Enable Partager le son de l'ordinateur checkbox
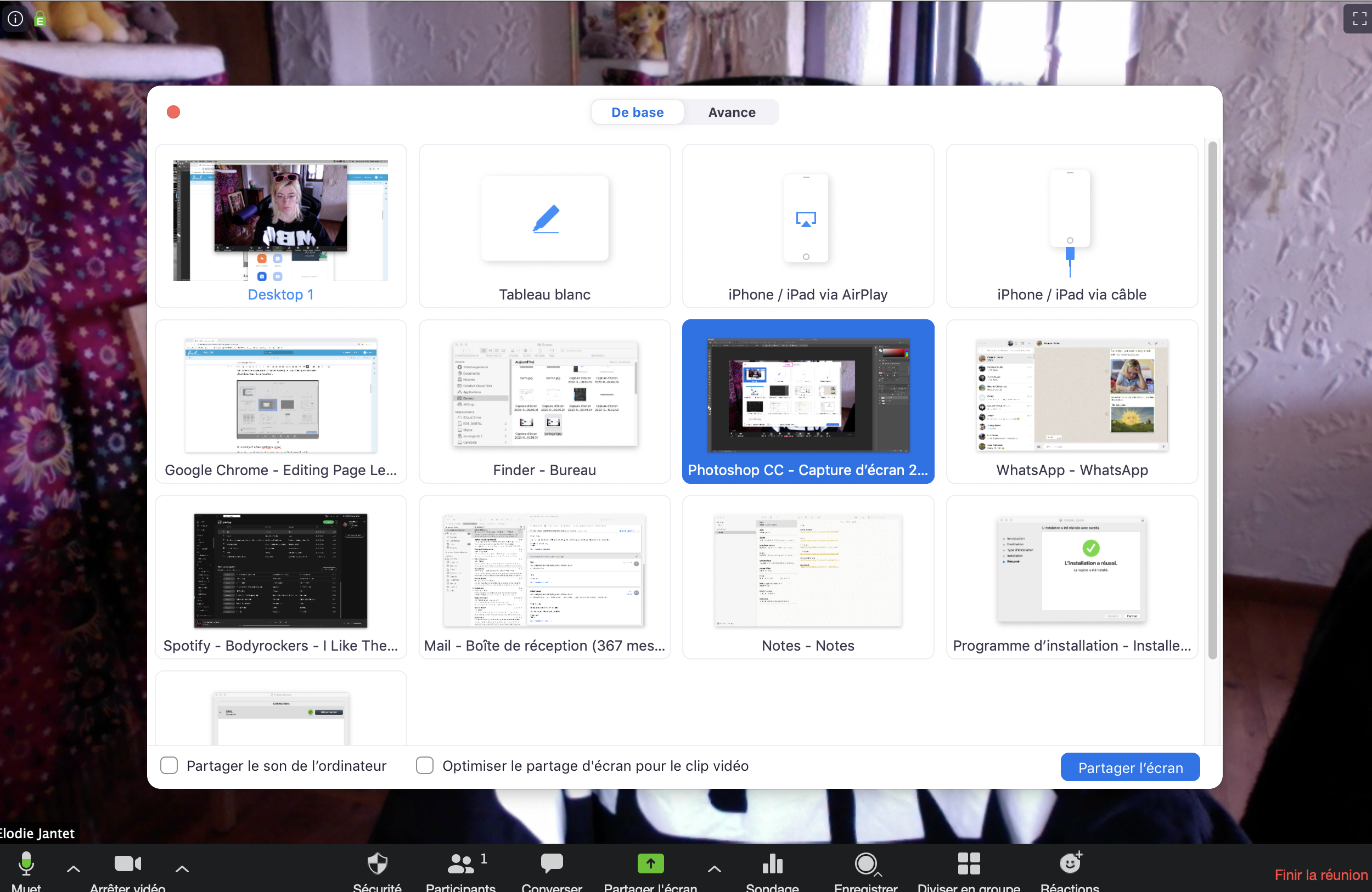The width and height of the screenshot is (1372, 892). [169, 765]
